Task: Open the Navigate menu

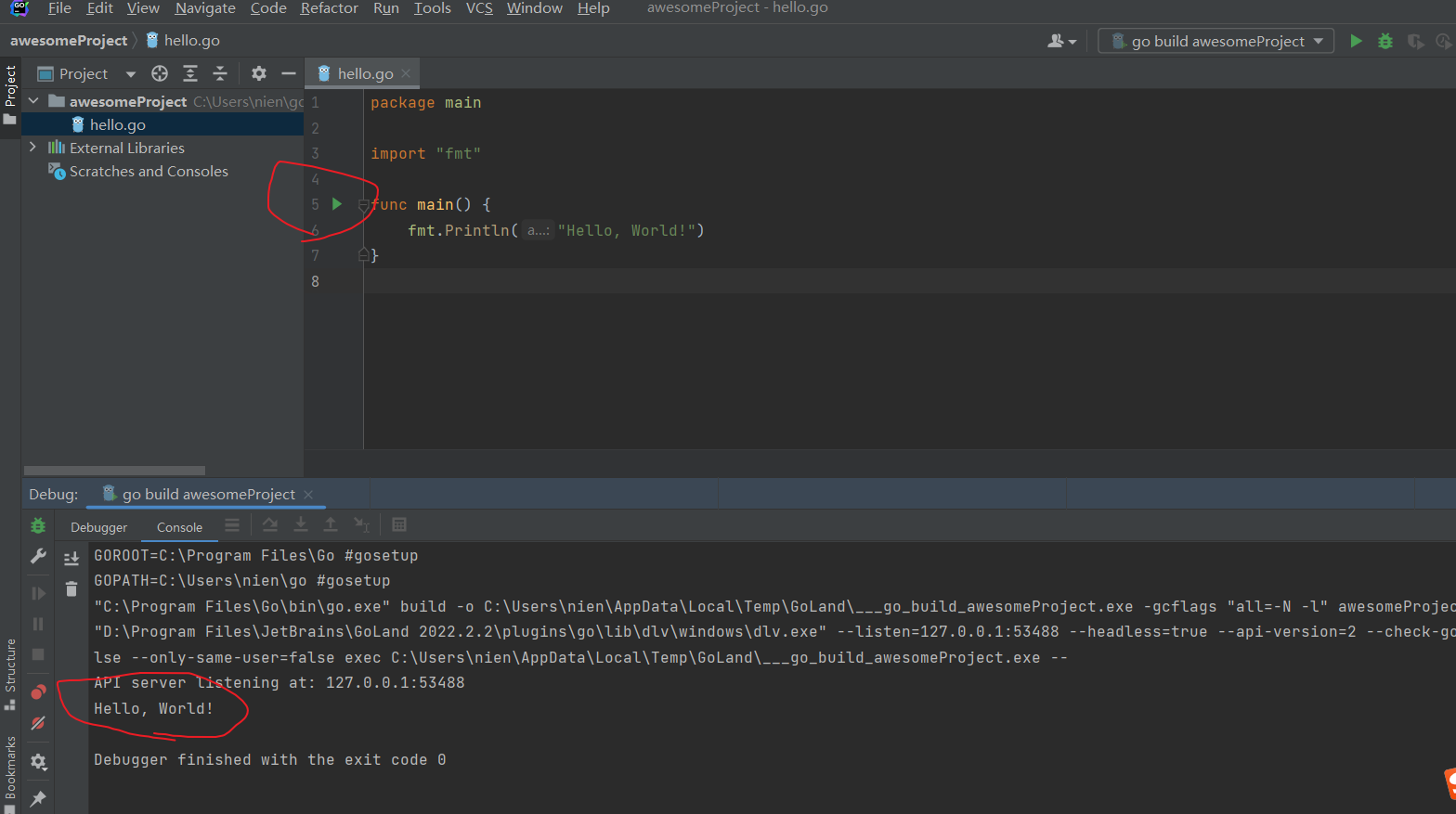Action: [205, 8]
